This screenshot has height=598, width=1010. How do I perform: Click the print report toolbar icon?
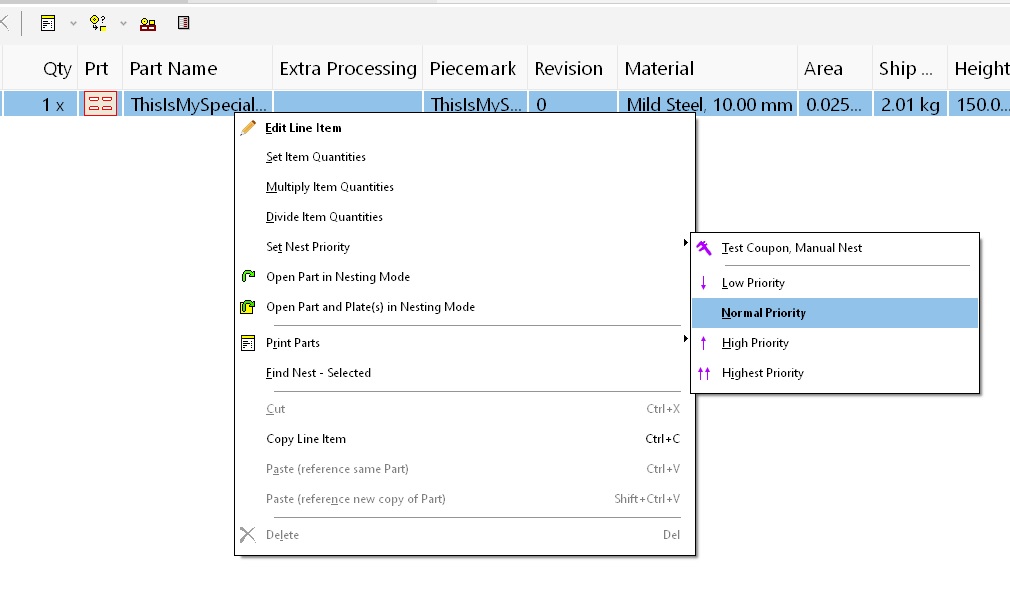pyautogui.click(x=48, y=23)
